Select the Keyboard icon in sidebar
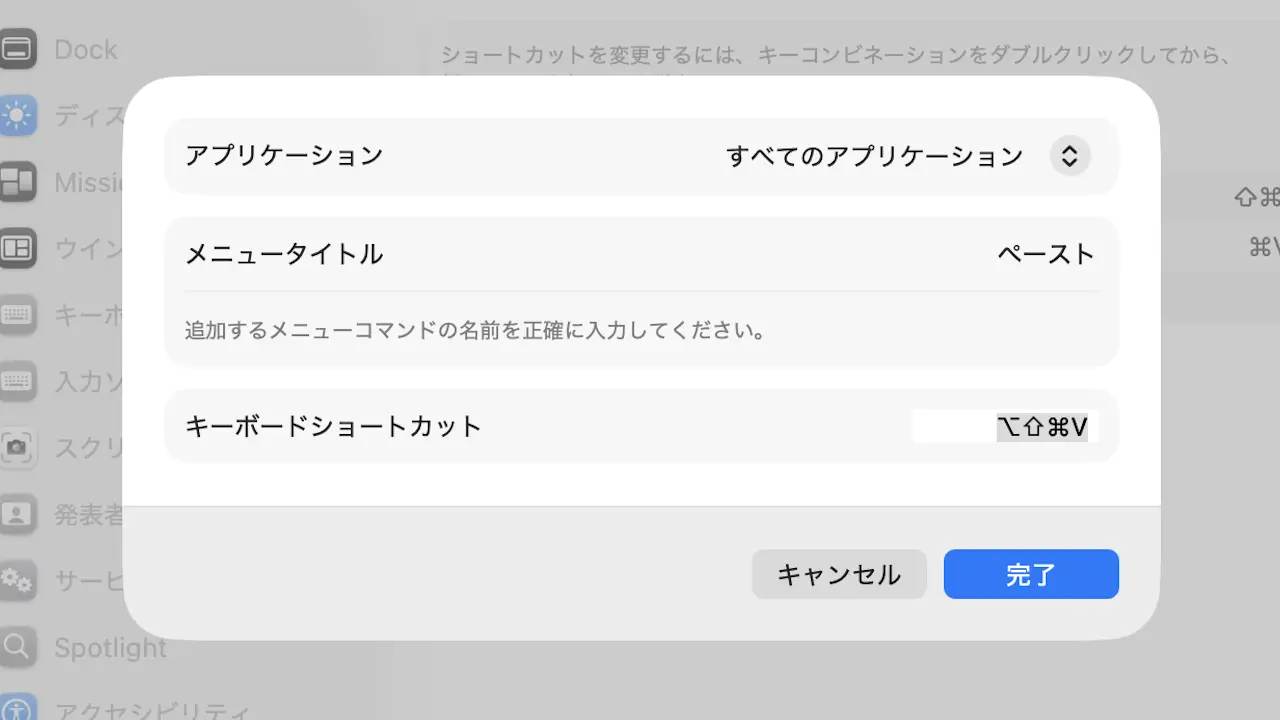The height and width of the screenshot is (720, 1280). click(x=17, y=315)
